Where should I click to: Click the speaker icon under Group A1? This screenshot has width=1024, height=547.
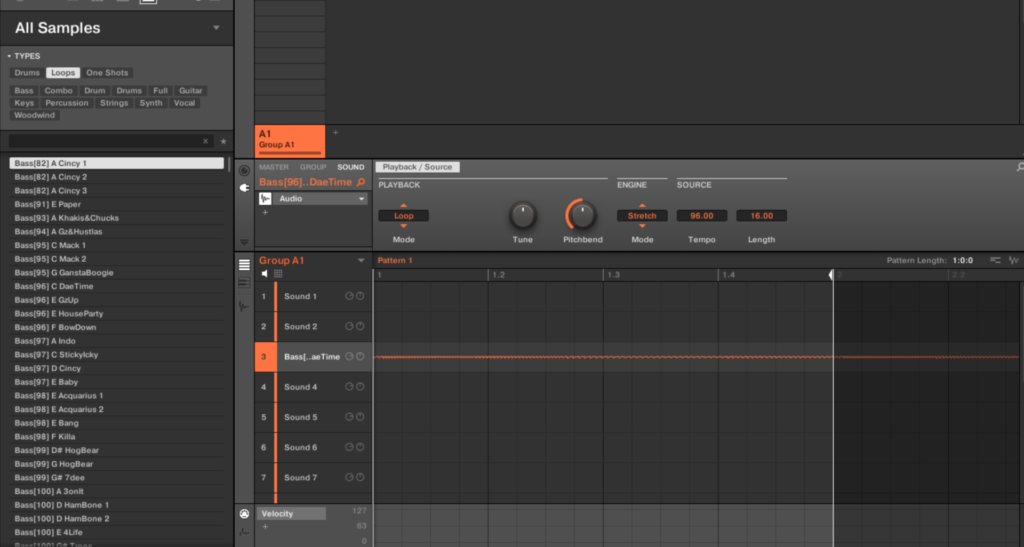pos(265,274)
